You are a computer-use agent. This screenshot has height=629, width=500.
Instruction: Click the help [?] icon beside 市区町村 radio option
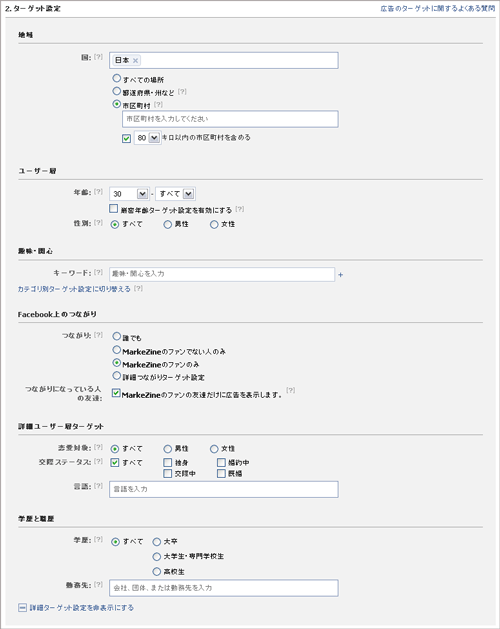pos(158,105)
